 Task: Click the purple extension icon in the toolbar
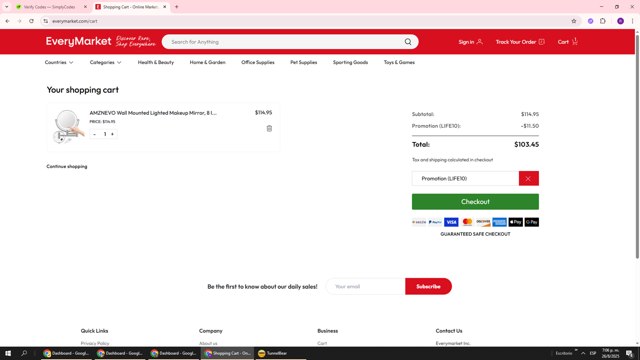click(590, 21)
